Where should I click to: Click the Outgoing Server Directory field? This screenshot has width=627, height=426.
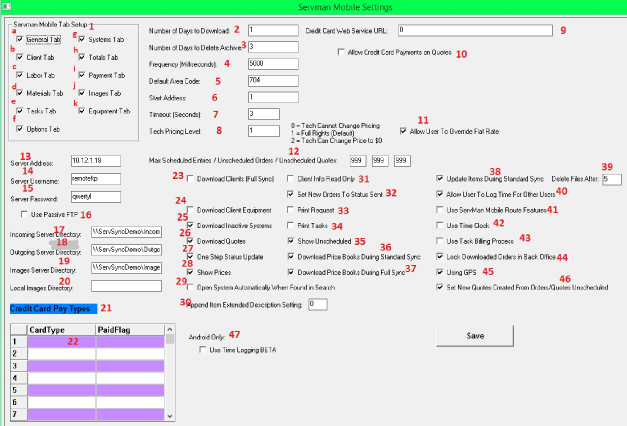[x=126, y=250]
